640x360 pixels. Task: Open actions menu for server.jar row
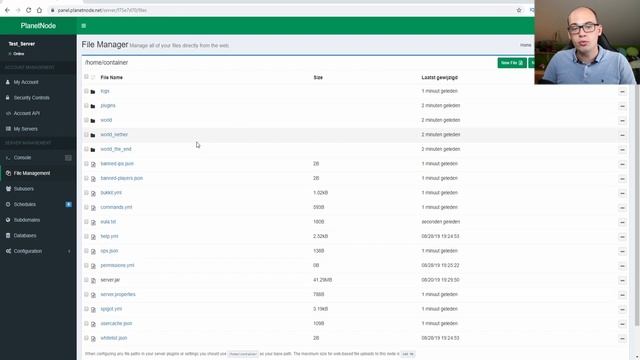click(622, 280)
